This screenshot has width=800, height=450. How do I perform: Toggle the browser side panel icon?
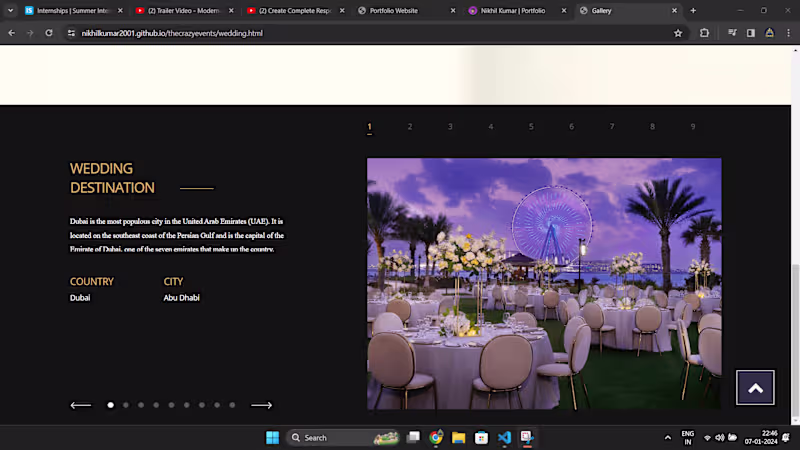751,33
